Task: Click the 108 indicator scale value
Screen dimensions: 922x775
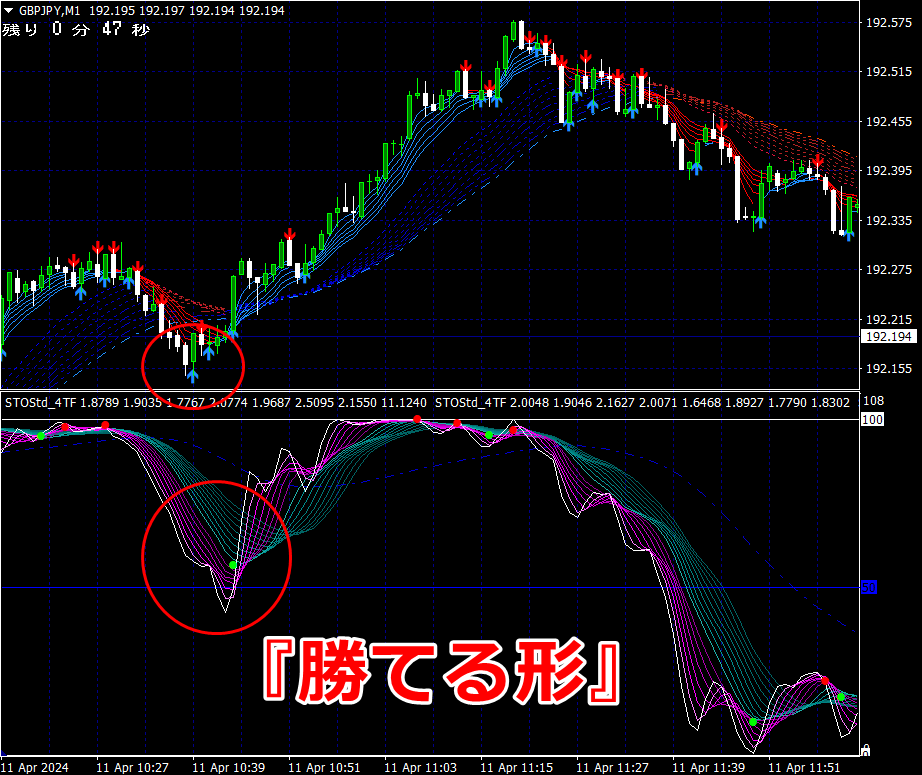Action: tap(873, 401)
